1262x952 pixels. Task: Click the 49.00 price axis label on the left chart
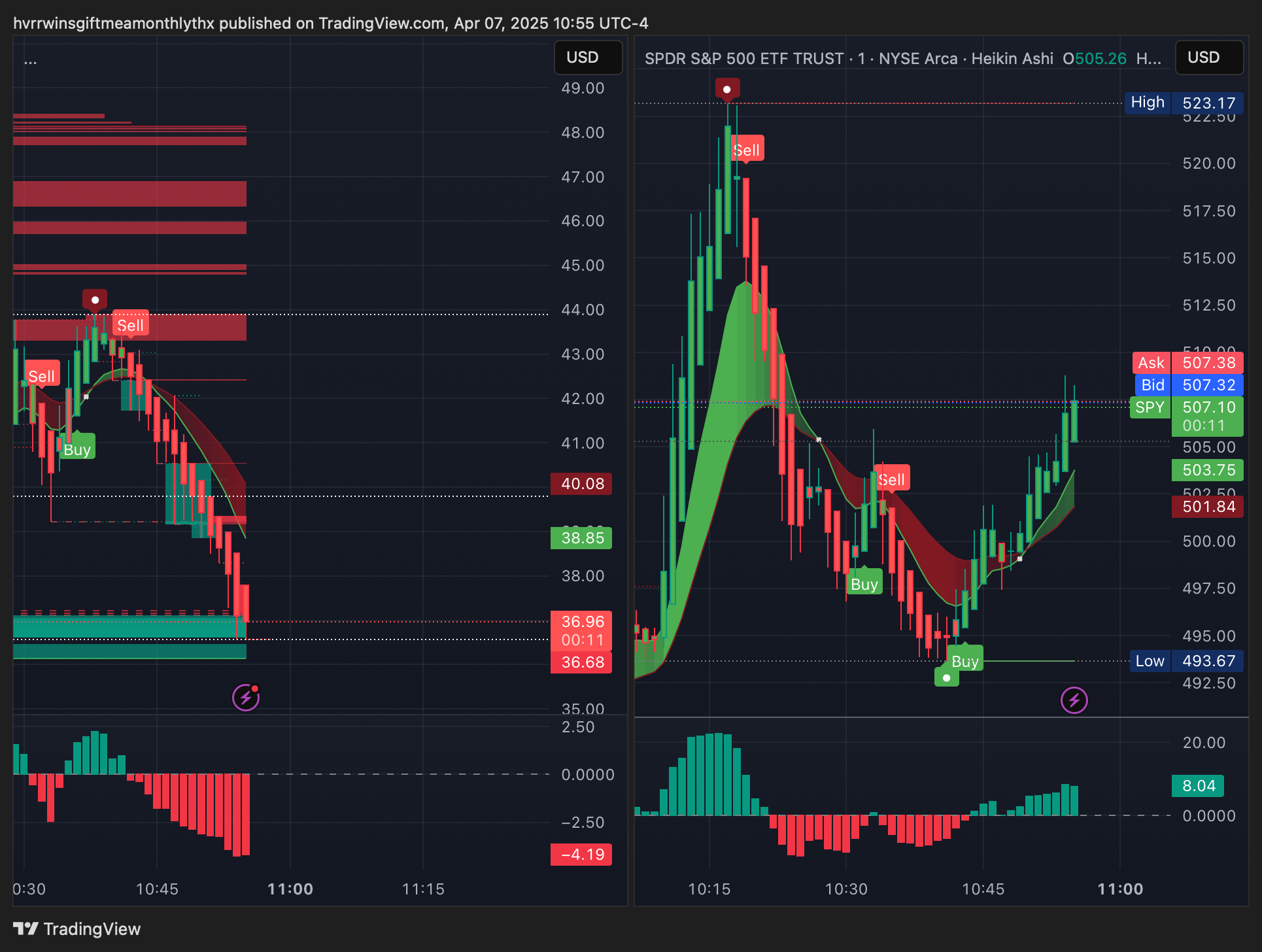pyautogui.click(x=583, y=88)
